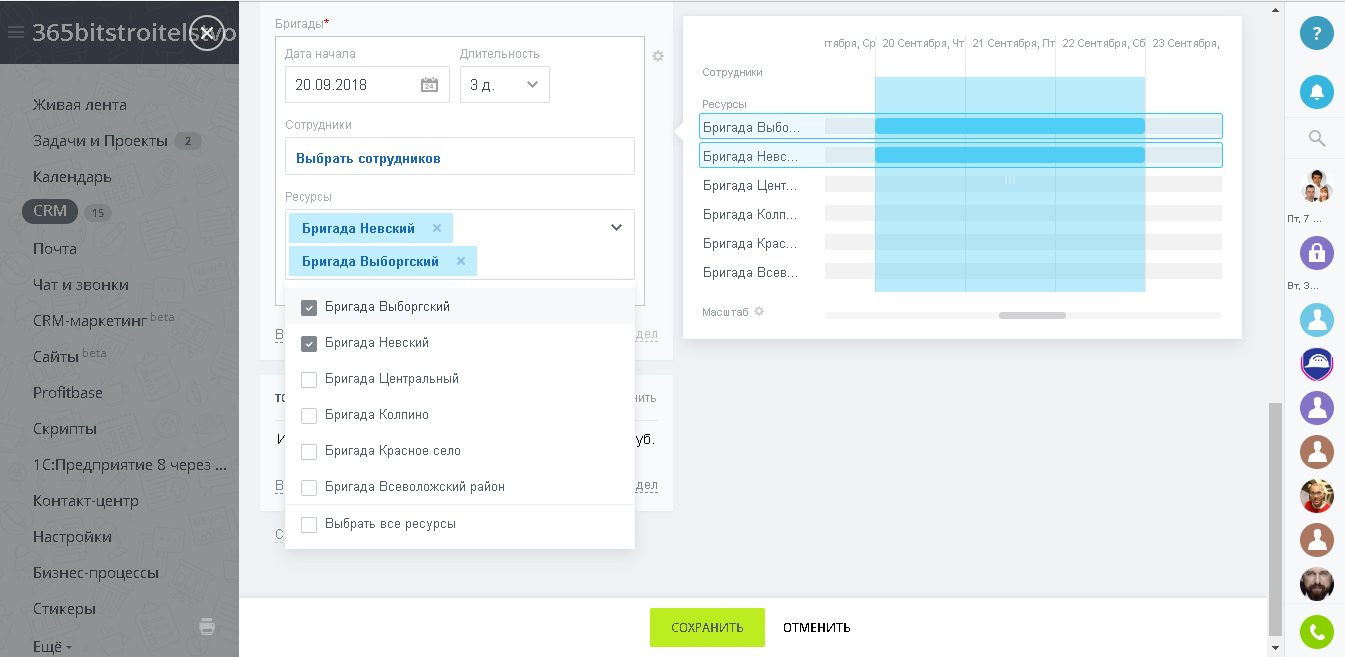Click the help question mark icon
This screenshot has width=1345, height=657.
tap(1316, 33)
